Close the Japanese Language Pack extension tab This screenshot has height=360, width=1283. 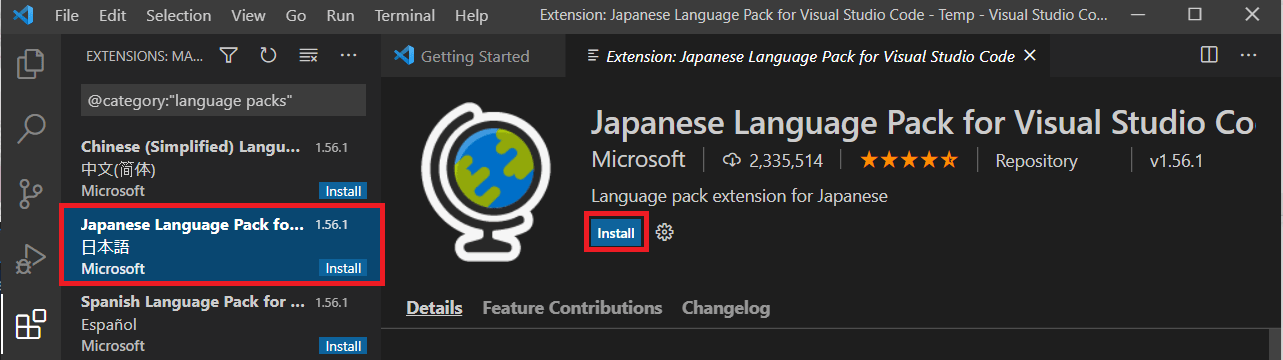point(1031,56)
